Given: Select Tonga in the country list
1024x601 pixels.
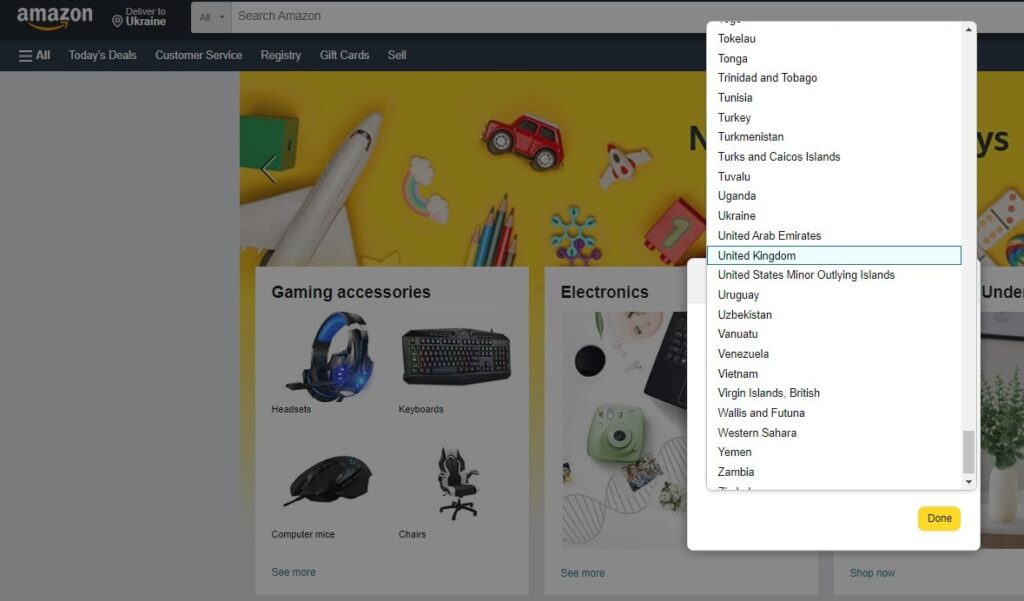Looking at the screenshot, I should tap(732, 58).
